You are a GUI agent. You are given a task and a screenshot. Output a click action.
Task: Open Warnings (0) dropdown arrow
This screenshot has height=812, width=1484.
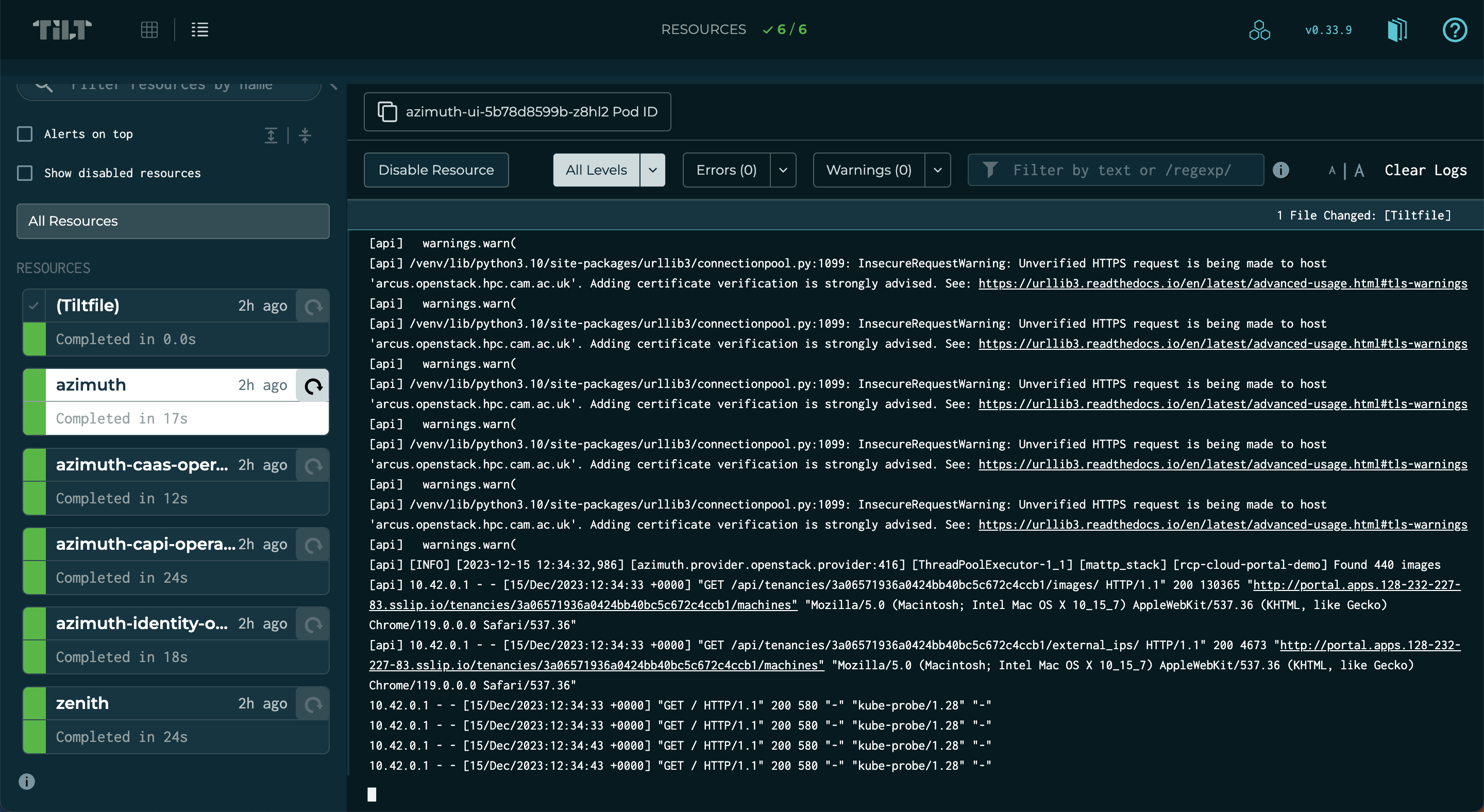pyautogui.click(x=937, y=170)
